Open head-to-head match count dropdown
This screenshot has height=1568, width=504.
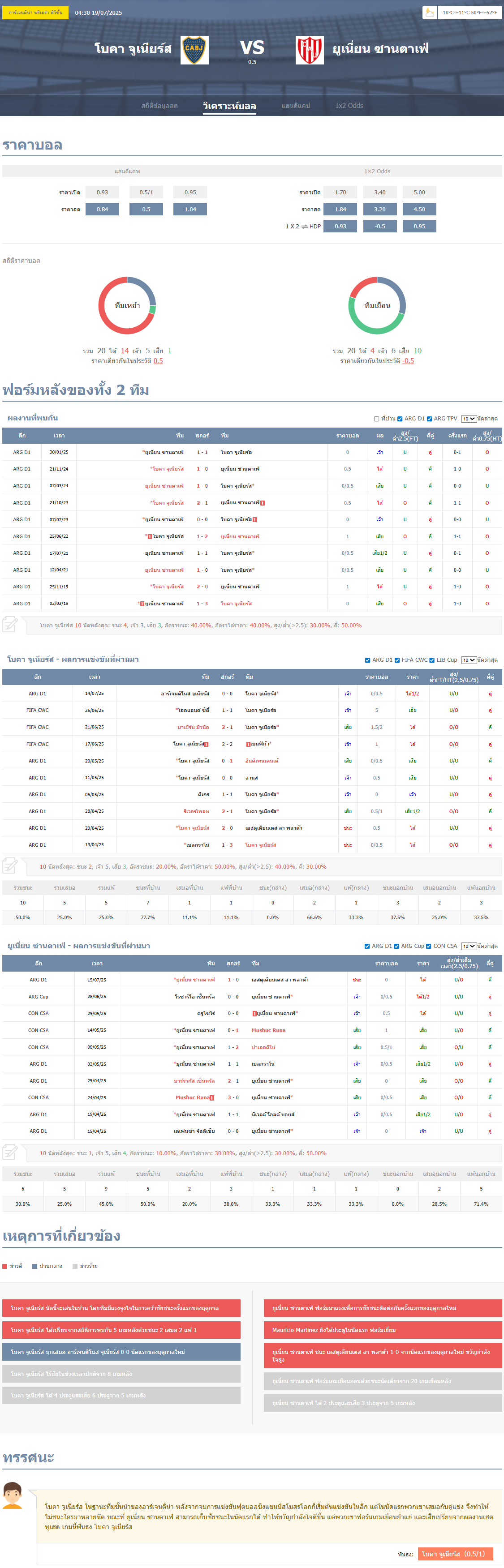click(469, 419)
